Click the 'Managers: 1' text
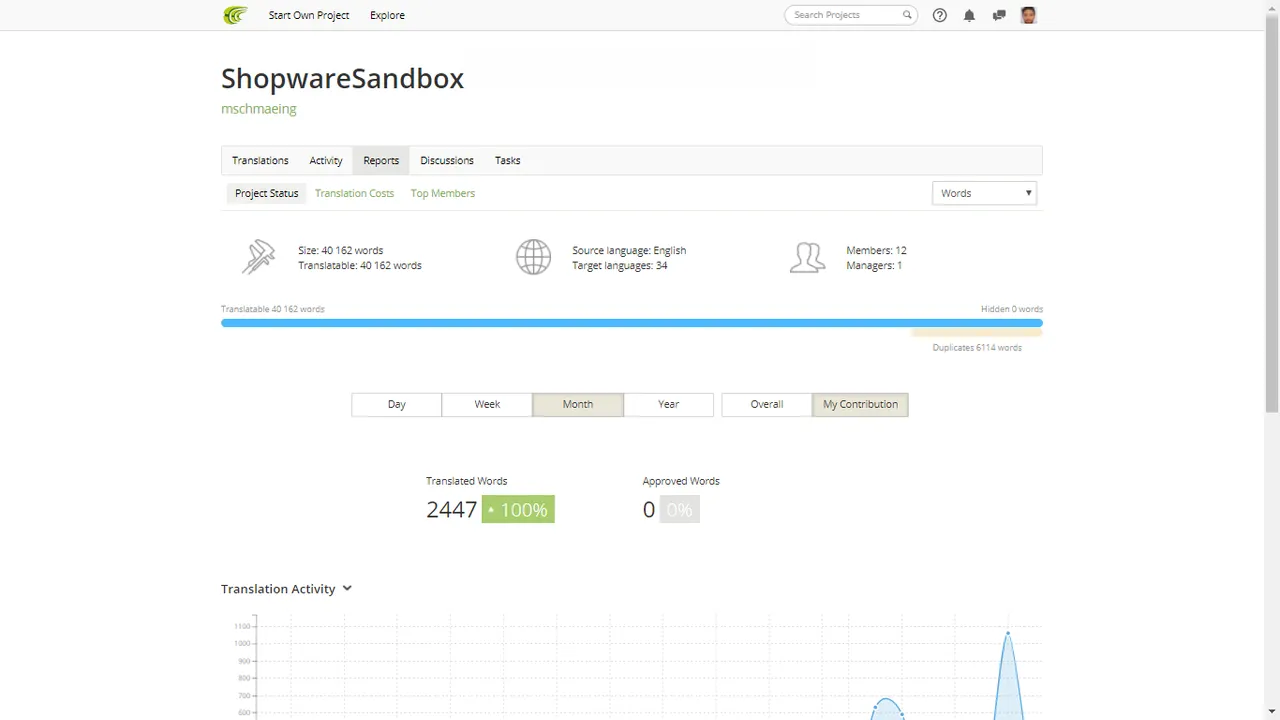Image resolution: width=1280 pixels, height=720 pixels. click(874, 265)
